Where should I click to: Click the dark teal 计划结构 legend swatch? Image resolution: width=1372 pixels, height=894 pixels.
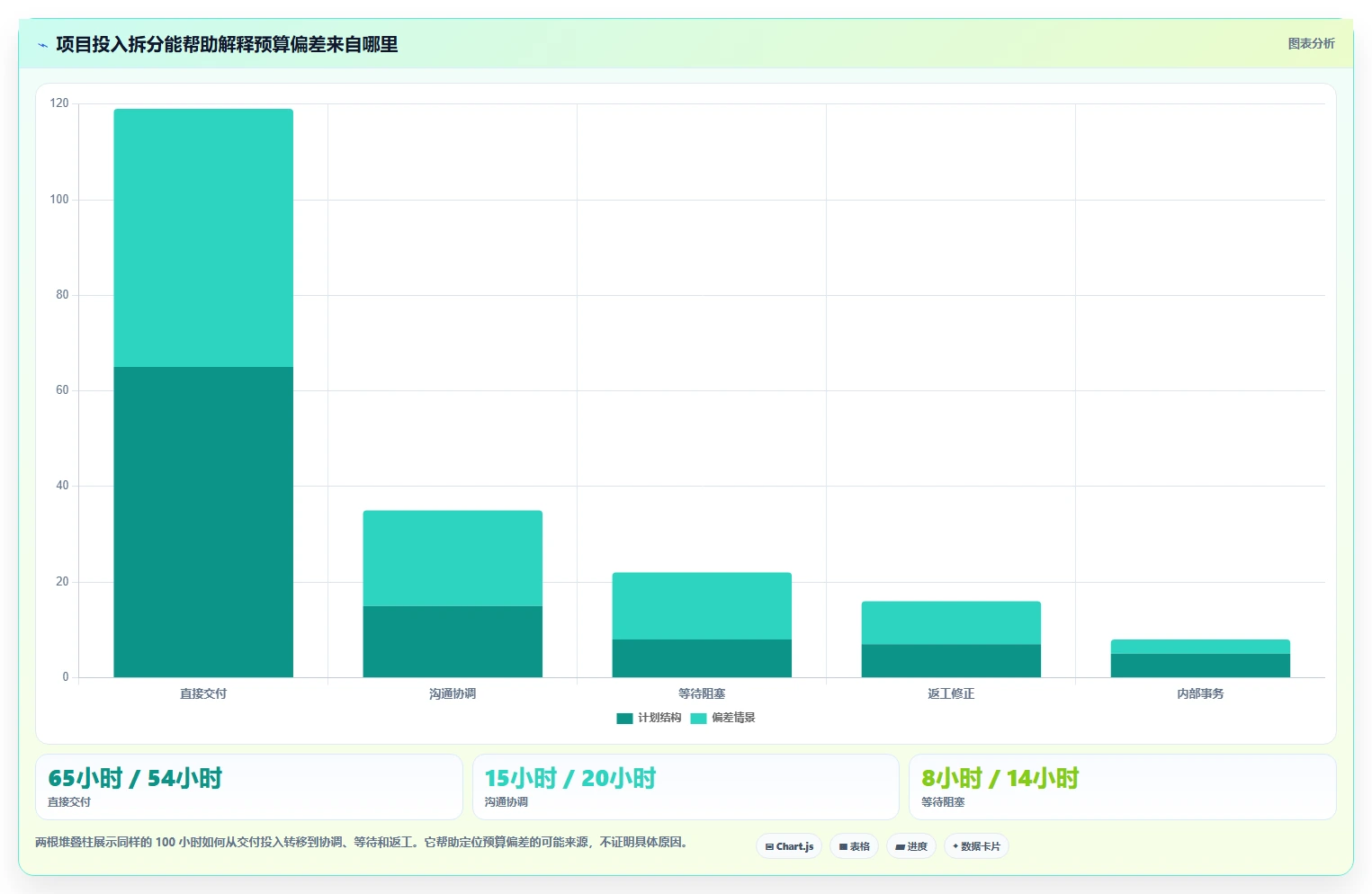point(624,718)
